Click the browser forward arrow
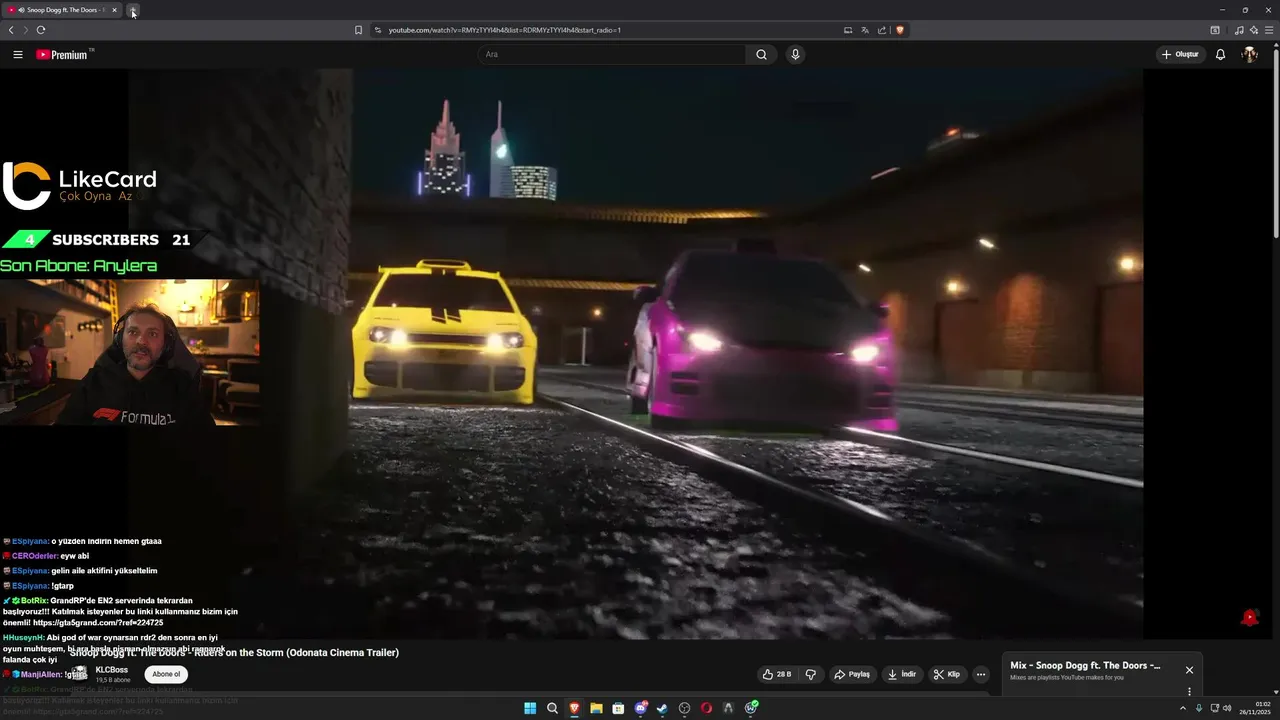 point(26,30)
